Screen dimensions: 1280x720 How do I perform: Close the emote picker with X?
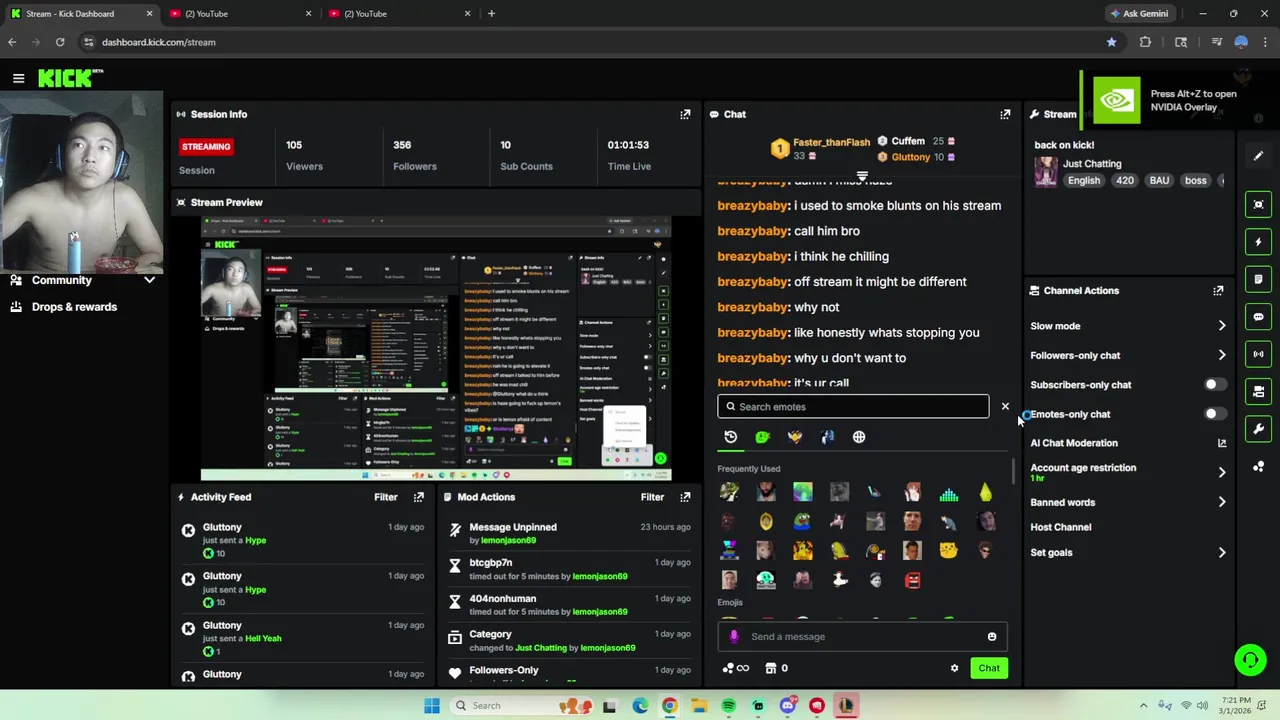[x=1005, y=407]
